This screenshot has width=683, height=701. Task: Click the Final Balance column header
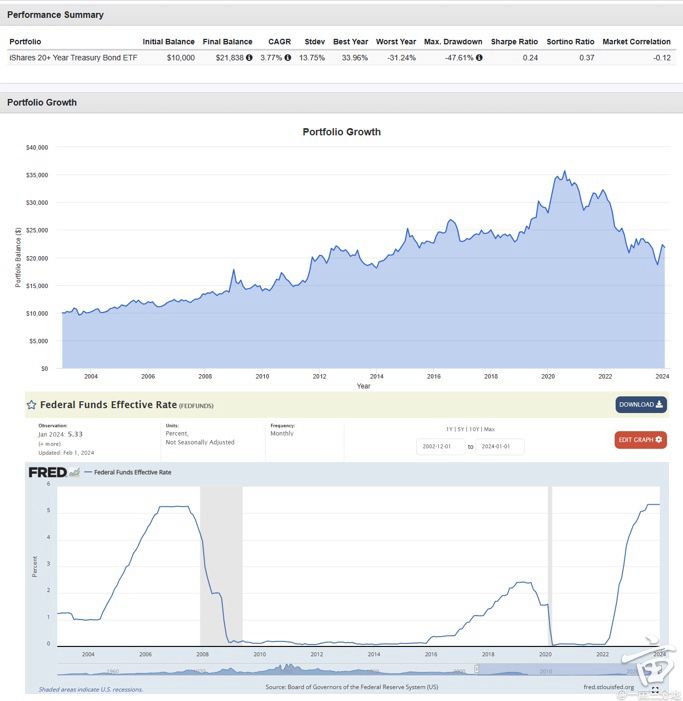pyautogui.click(x=228, y=42)
